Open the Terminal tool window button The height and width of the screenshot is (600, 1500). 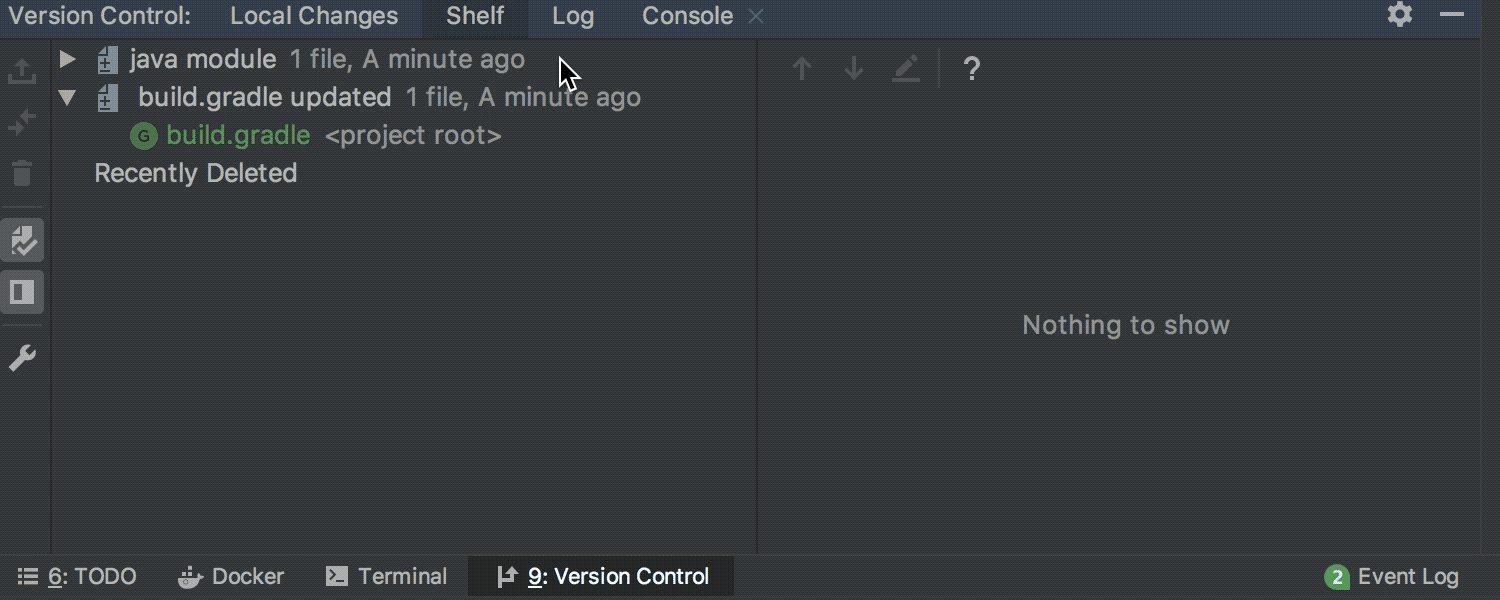click(387, 577)
